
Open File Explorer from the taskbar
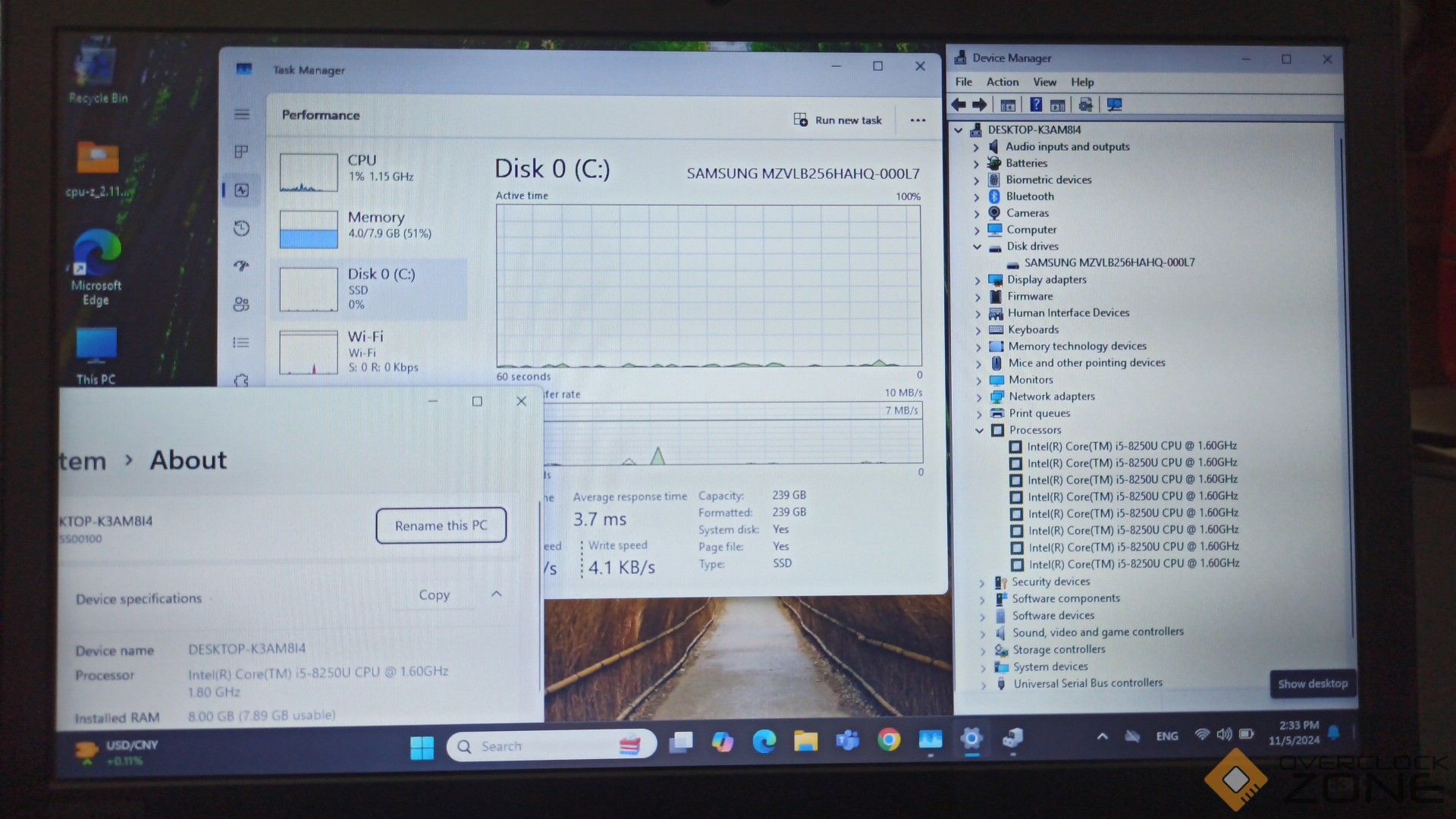(805, 740)
